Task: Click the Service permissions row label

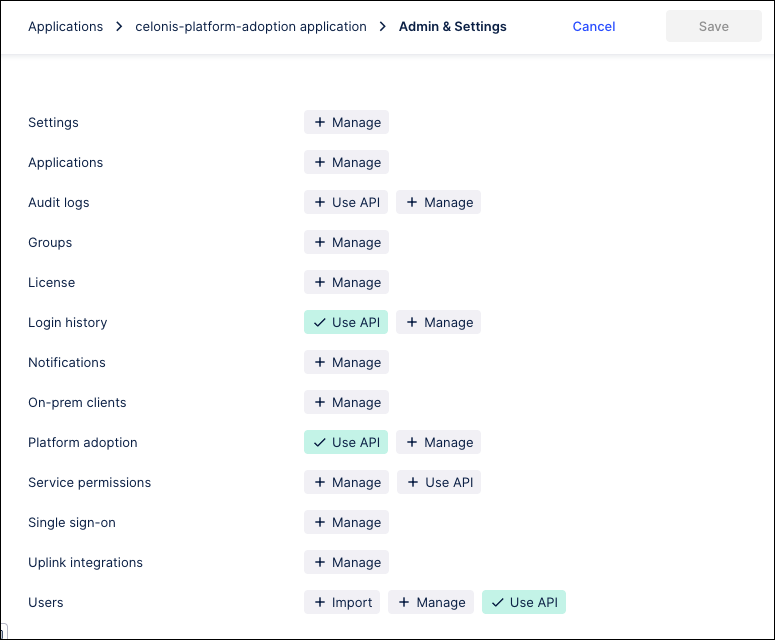Action: (89, 482)
